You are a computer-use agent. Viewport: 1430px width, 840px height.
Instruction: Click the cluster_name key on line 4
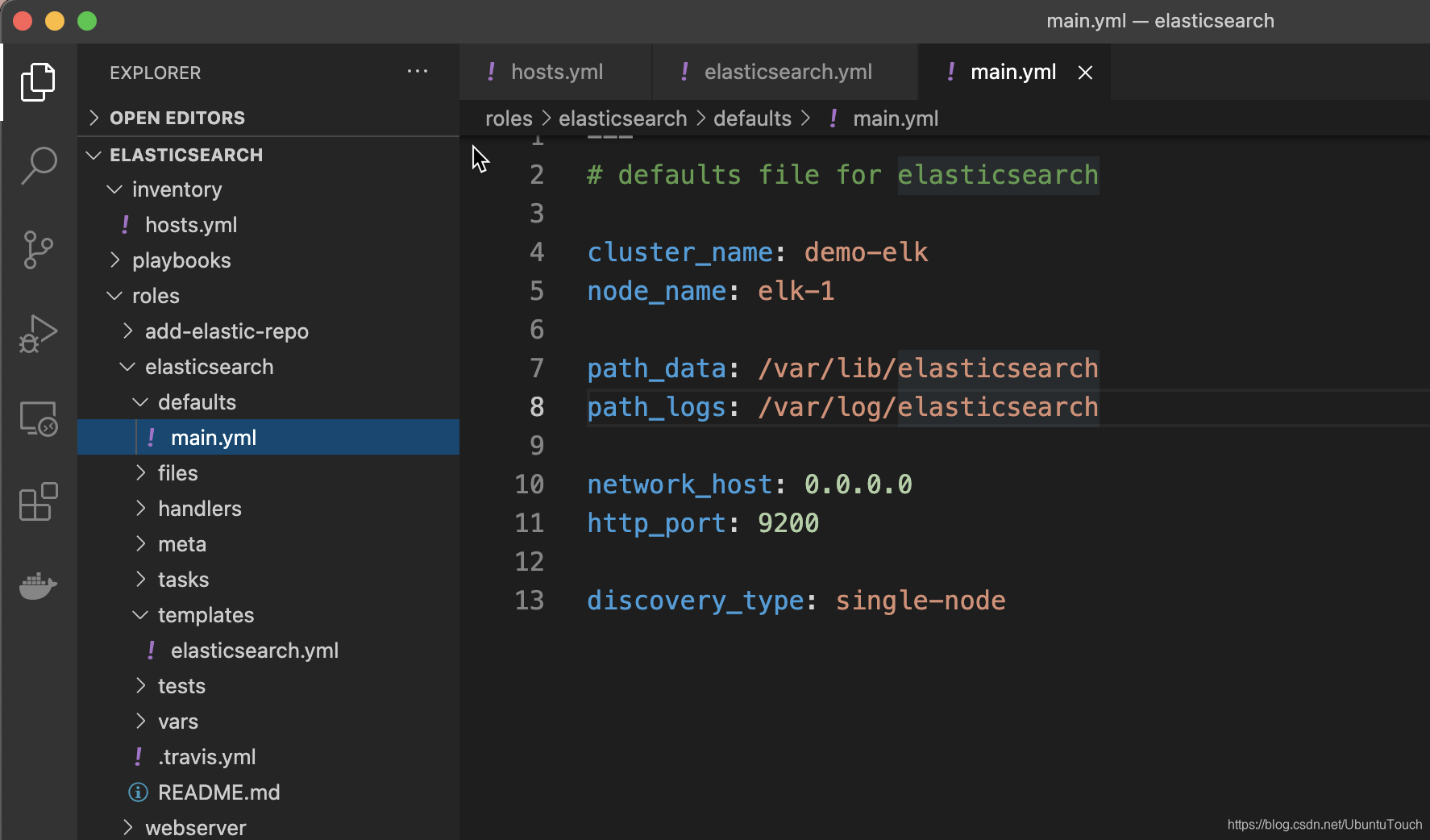[680, 252]
